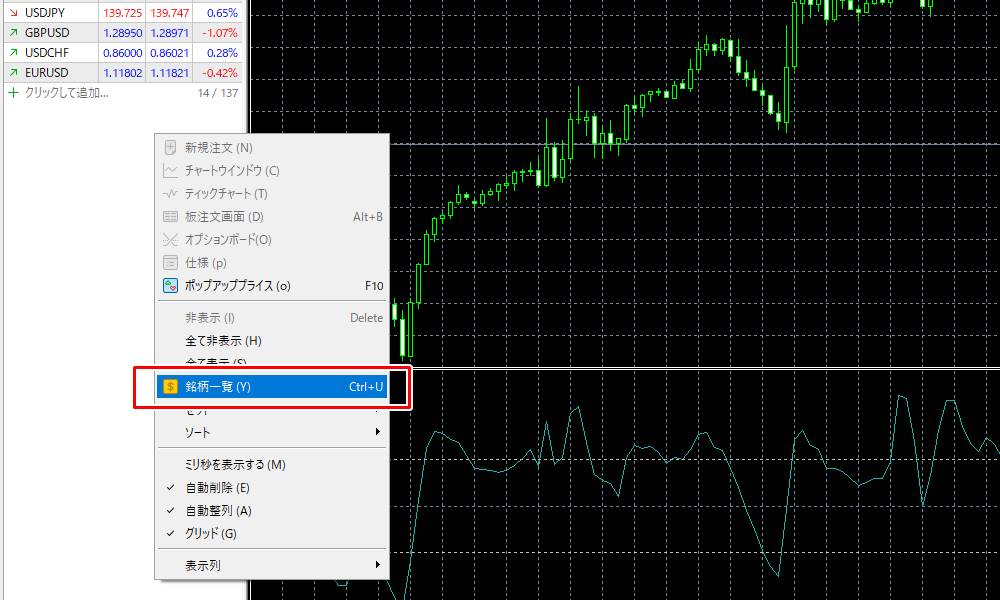Open the 表示列 columns submenu

[250, 564]
